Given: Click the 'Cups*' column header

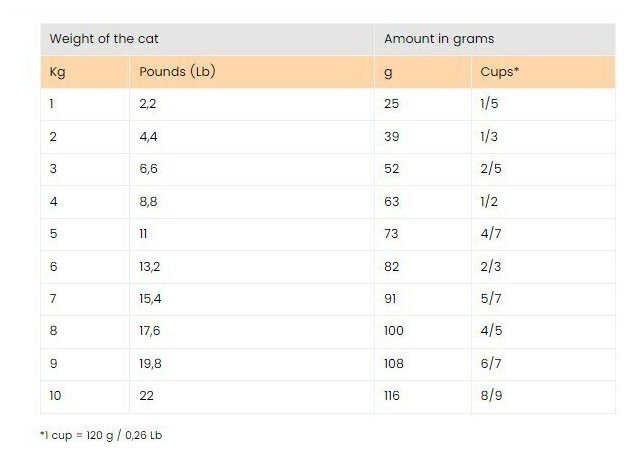Looking at the screenshot, I should point(497,72).
